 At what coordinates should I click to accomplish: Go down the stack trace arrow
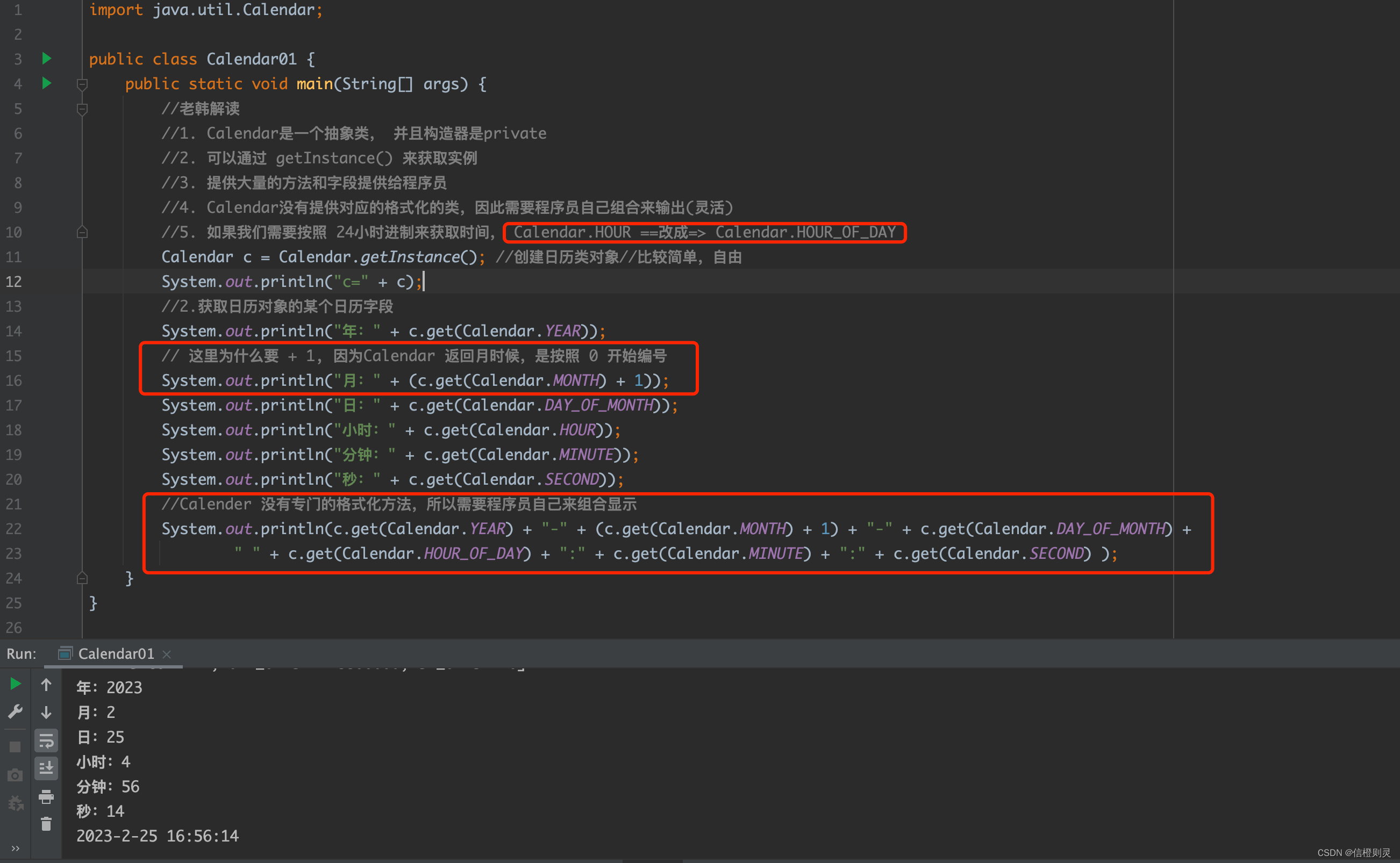(46, 713)
